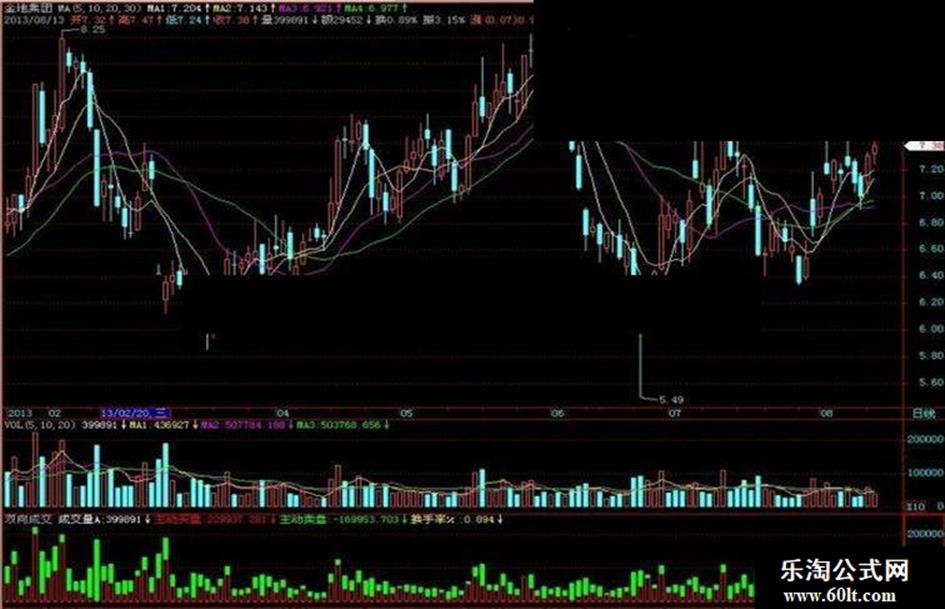The image size is (945, 609).
Task: Click the 08 month label on time axis
Action: click(827, 413)
